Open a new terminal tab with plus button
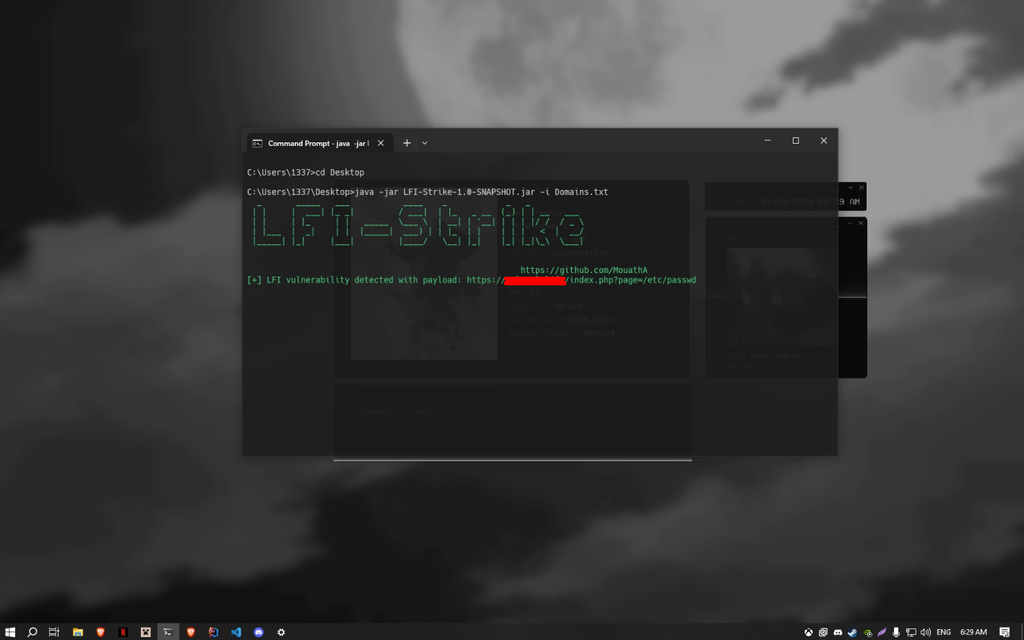The image size is (1024, 640). coord(406,142)
